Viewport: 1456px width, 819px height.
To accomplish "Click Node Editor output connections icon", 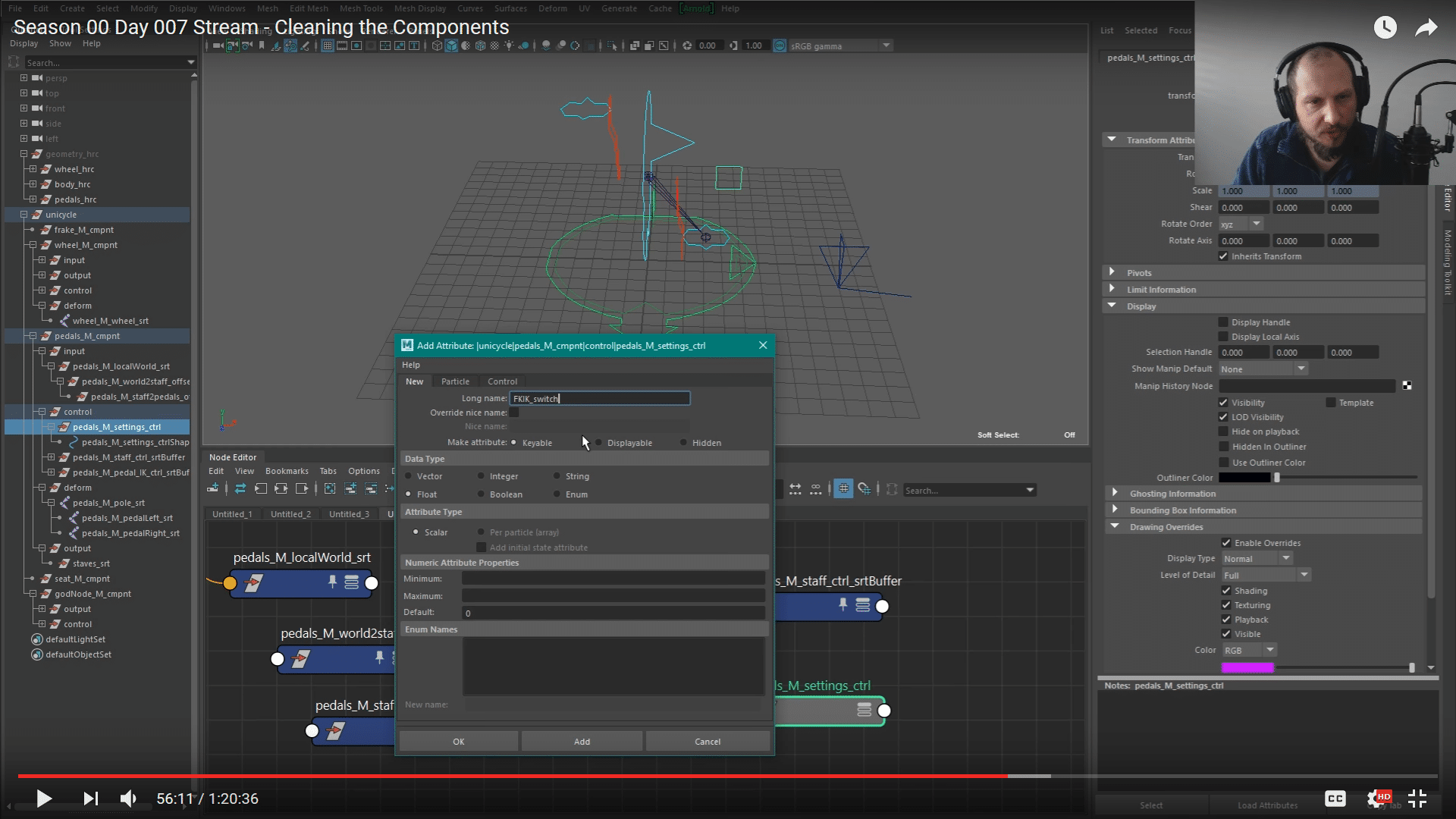I will pyautogui.click(x=301, y=488).
